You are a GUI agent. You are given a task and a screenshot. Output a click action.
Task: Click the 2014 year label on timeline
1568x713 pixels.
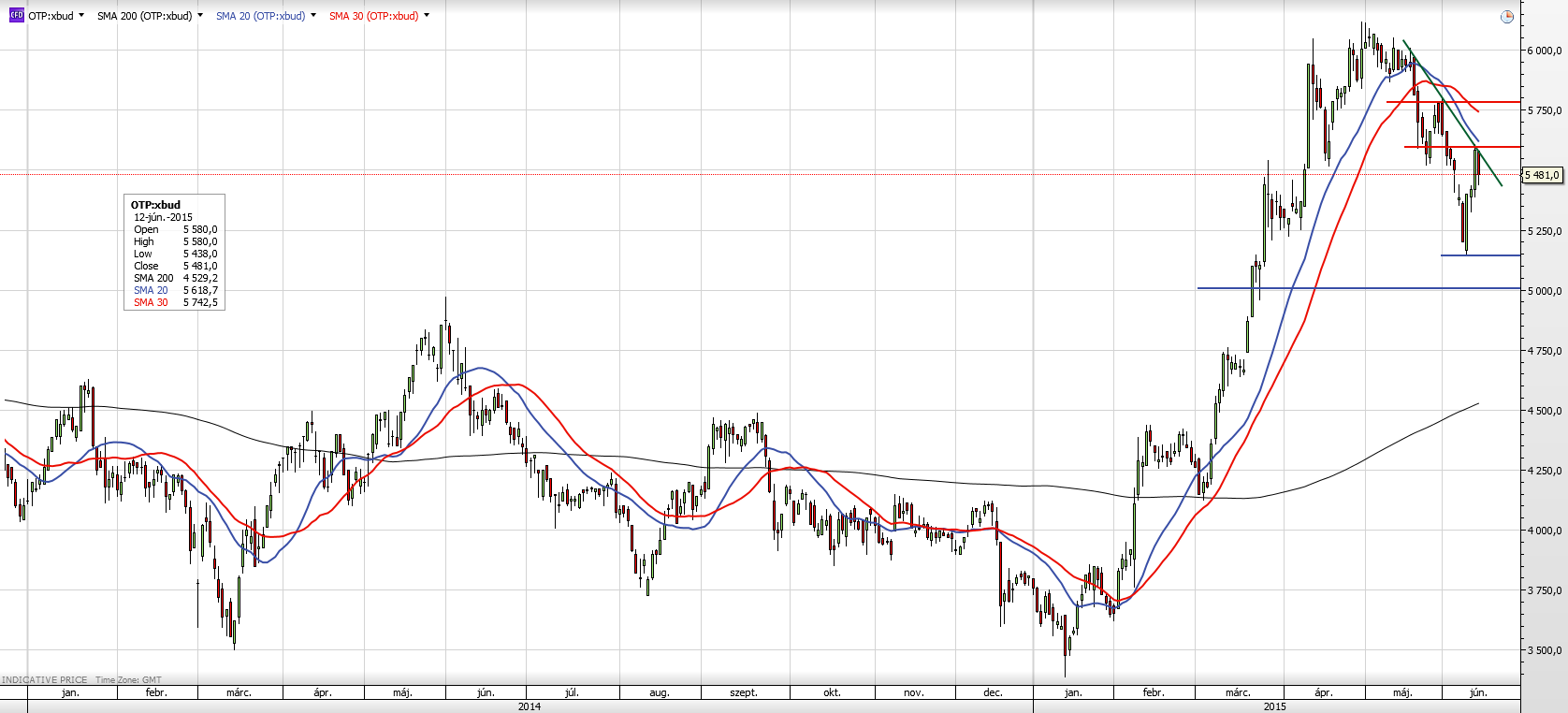(530, 706)
